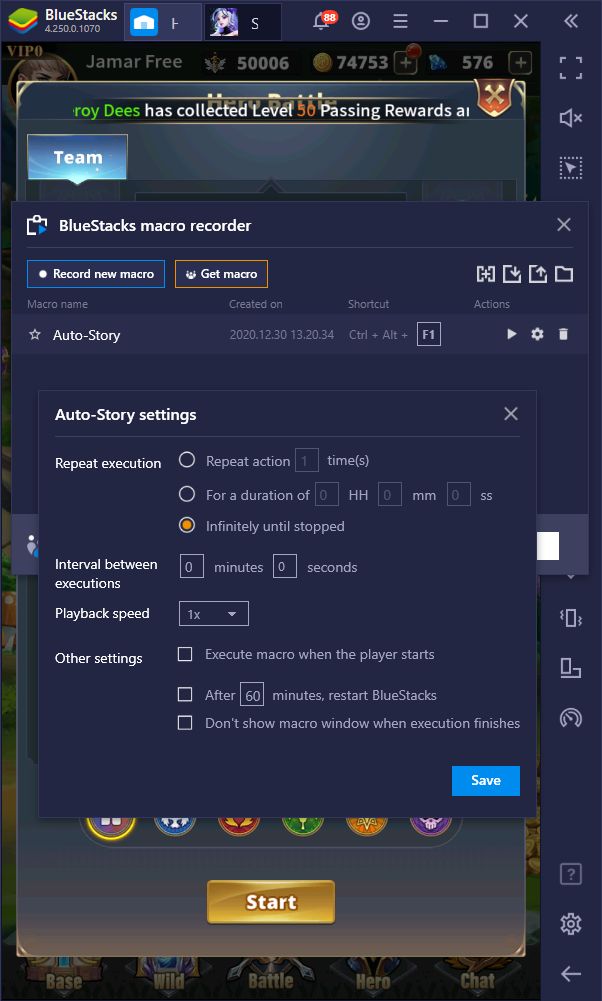Click the sidebar back arrow

pos(571,974)
